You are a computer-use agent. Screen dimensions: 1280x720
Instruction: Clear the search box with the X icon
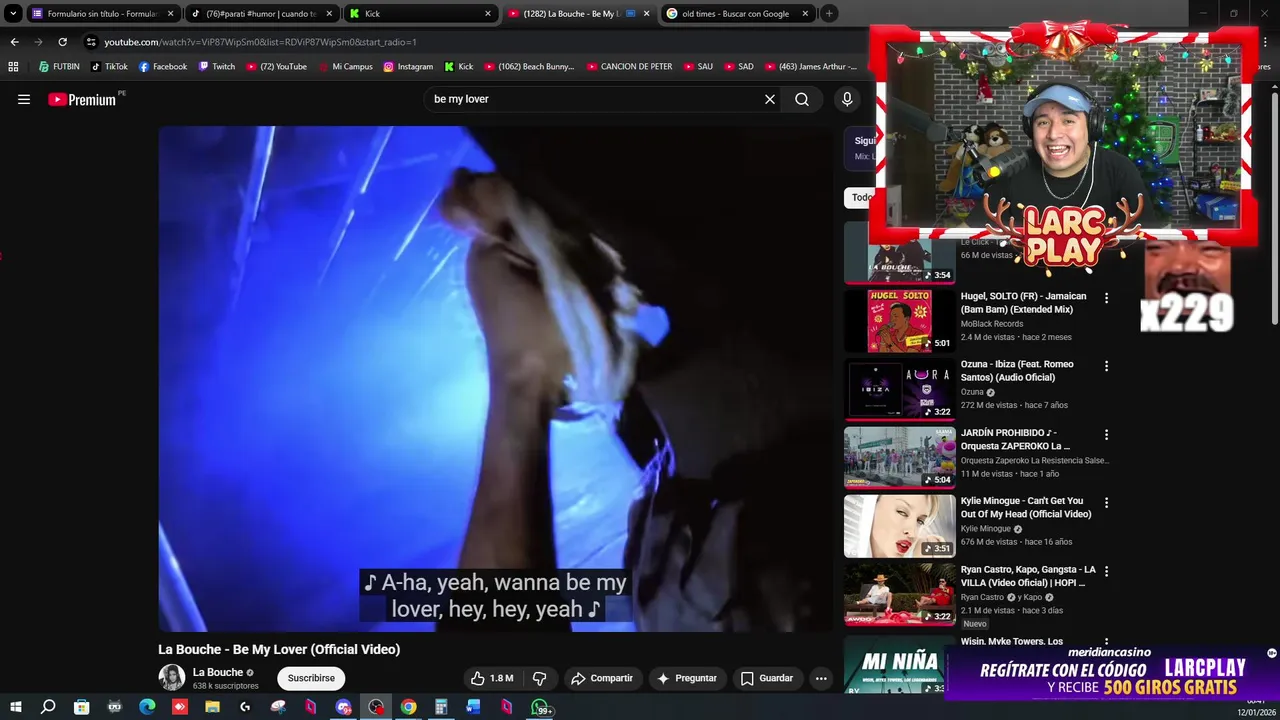770,99
